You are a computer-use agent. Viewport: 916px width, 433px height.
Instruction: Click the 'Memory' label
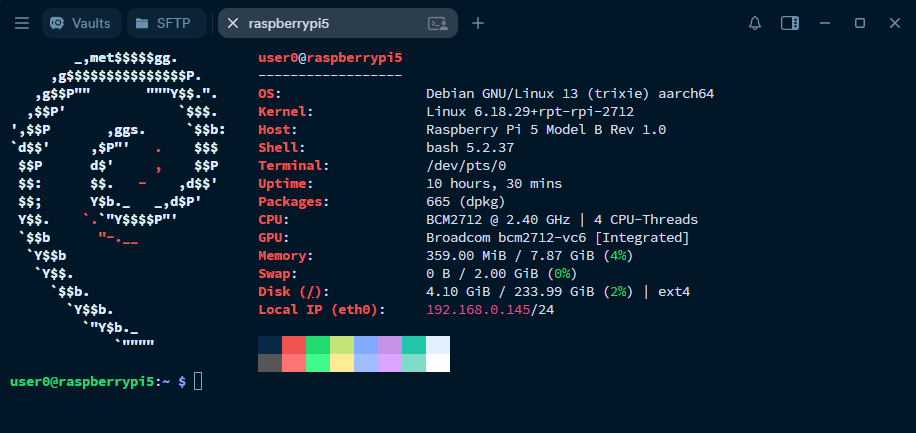coord(282,256)
